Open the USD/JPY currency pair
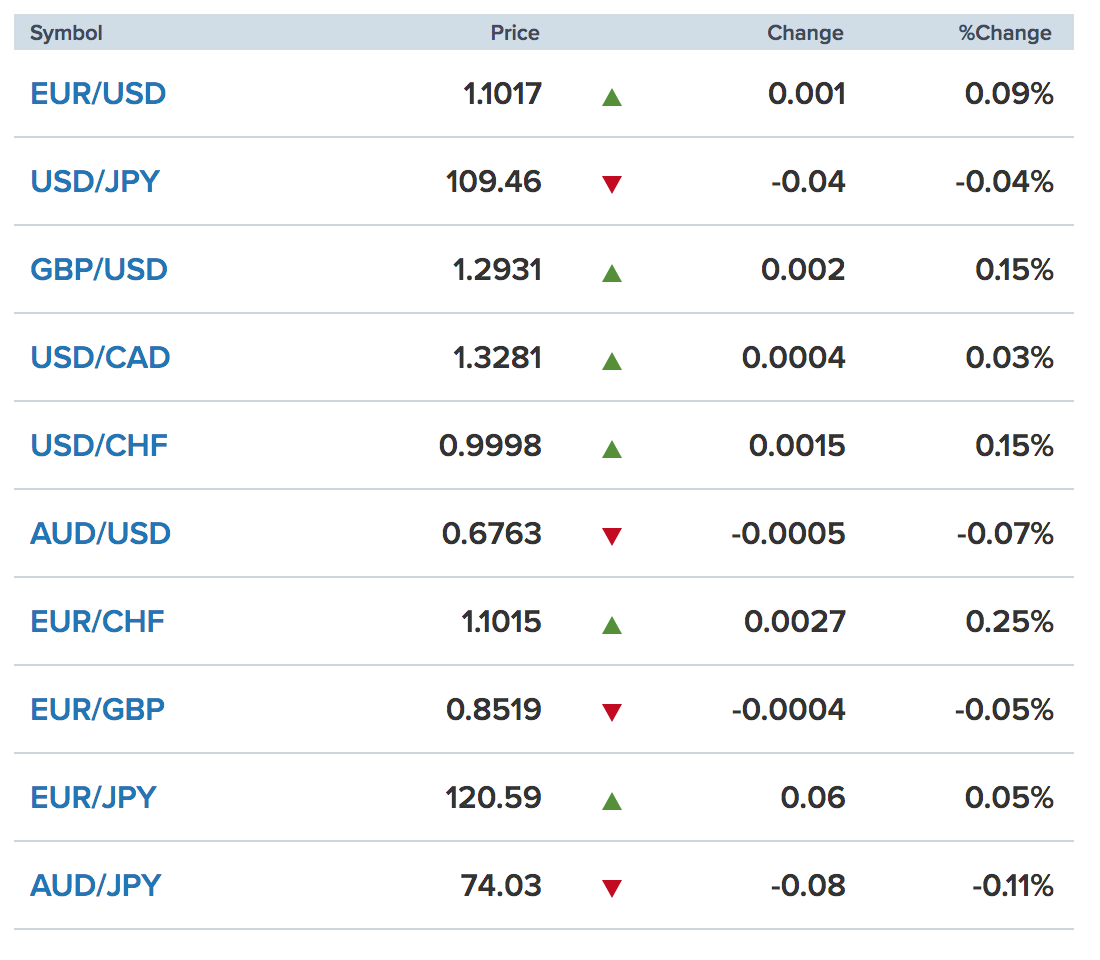This screenshot has height=960, width=1100. point(95,182)
